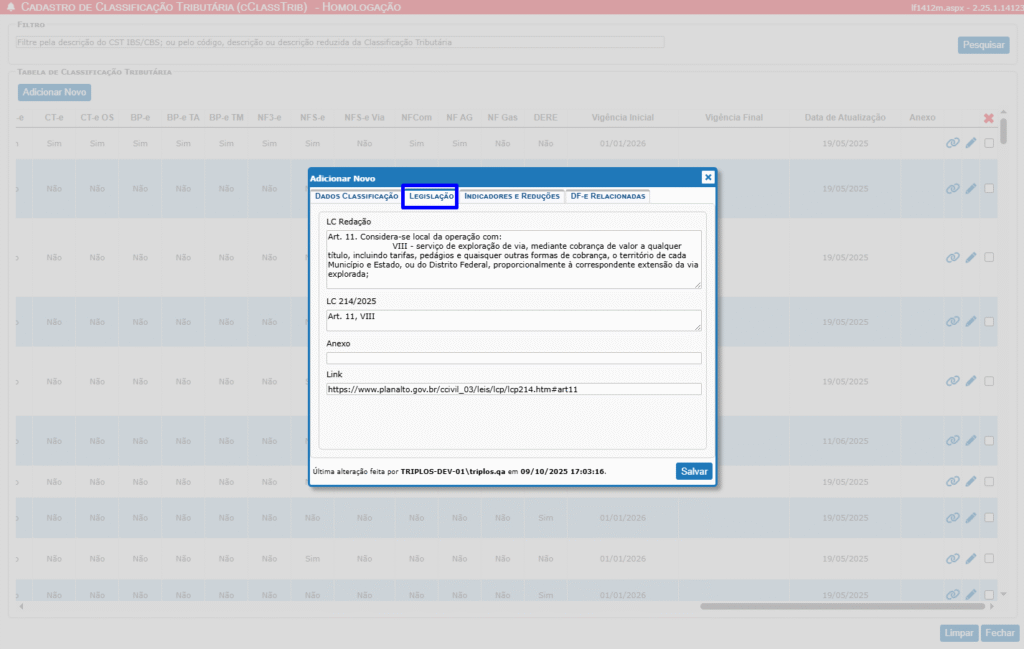Screen dimensions: 1024x649
Task: Open the Indicadores e Reduções tab
Action: coord(512,196)
